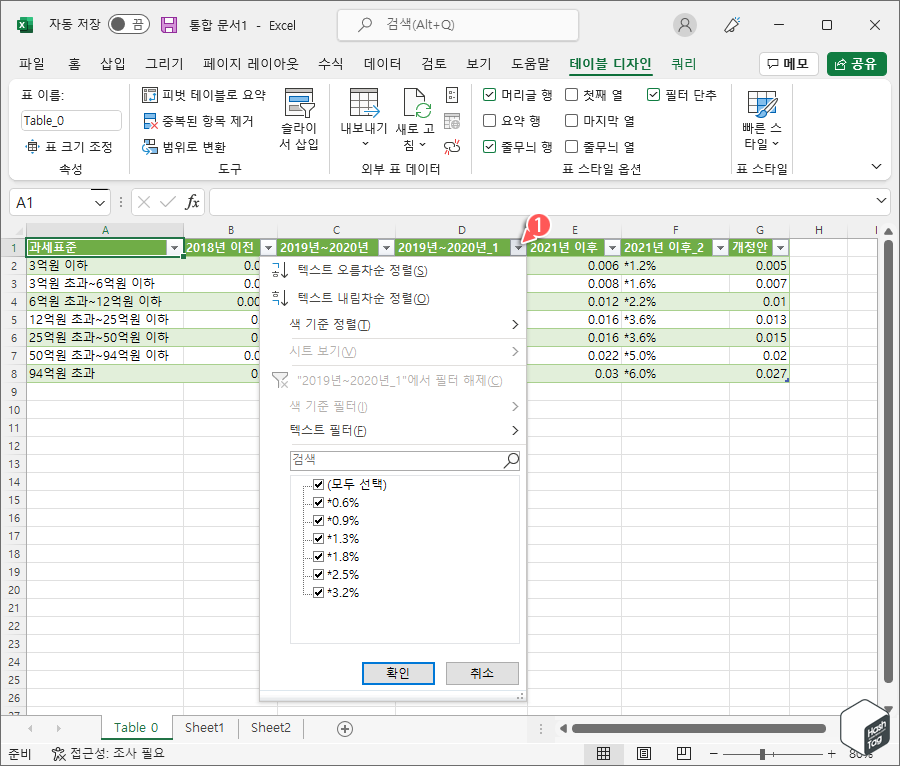This screenshot has height=766, width=900.
Task: Enable the 요약 행 checkbox
Action: (489, 119)
